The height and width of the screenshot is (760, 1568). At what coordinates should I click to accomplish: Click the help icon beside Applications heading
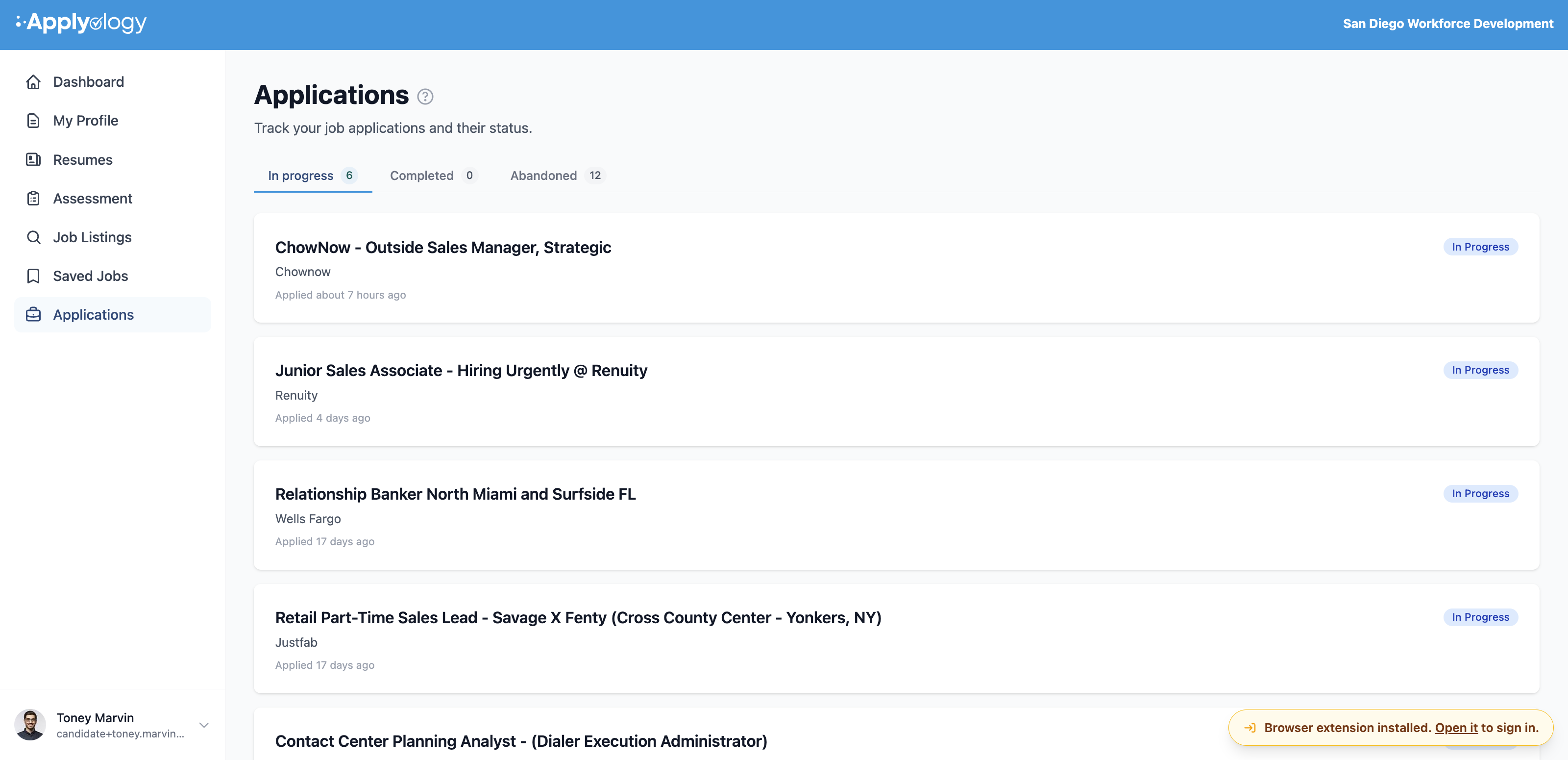(425, 96)
